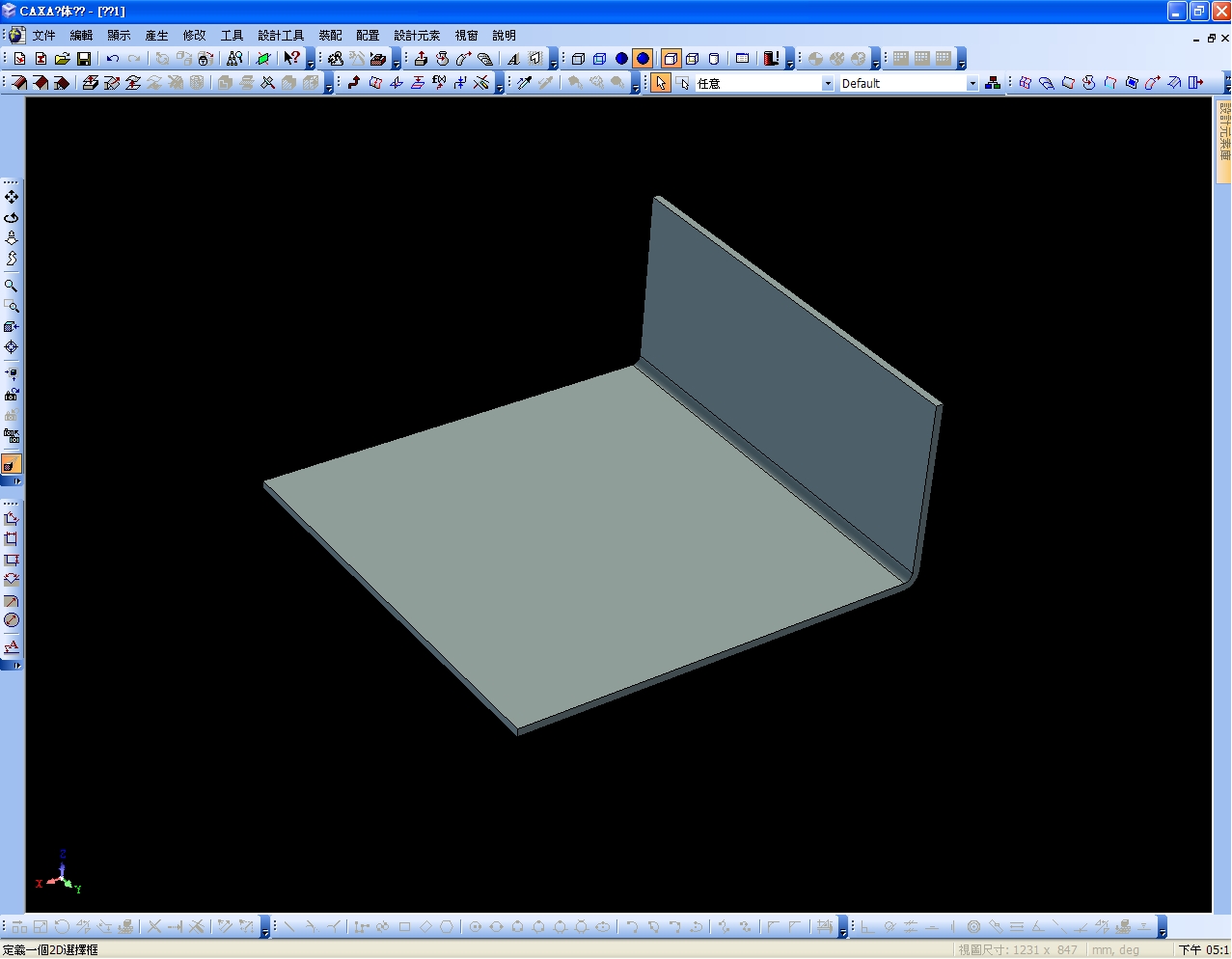
Task: Toggle the highlighted perspective view button
Action: click(12, 464)
